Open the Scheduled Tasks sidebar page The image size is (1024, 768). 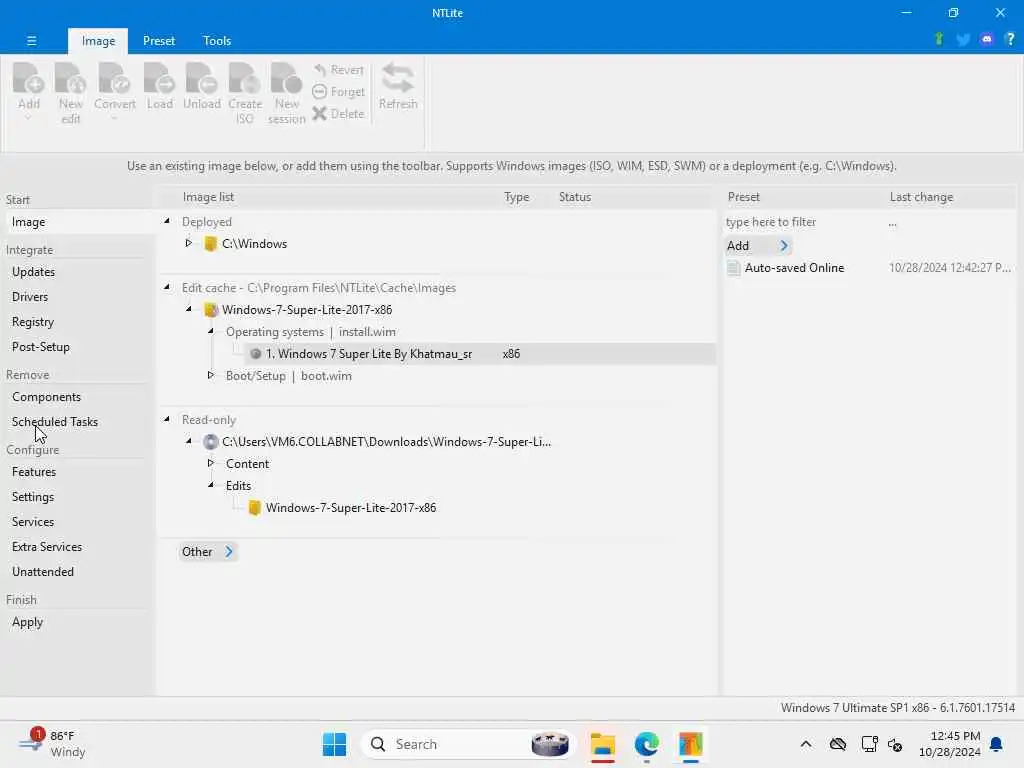[55, 422]
